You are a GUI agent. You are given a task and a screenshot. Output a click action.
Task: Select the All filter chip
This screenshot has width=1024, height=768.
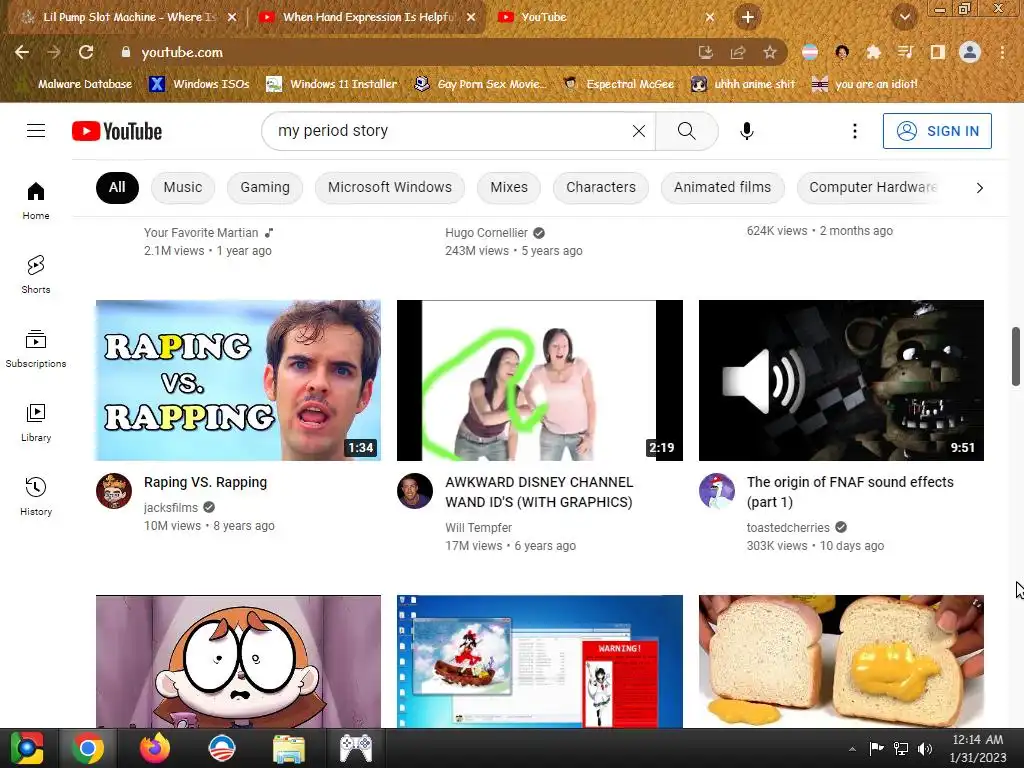(117, 187)
